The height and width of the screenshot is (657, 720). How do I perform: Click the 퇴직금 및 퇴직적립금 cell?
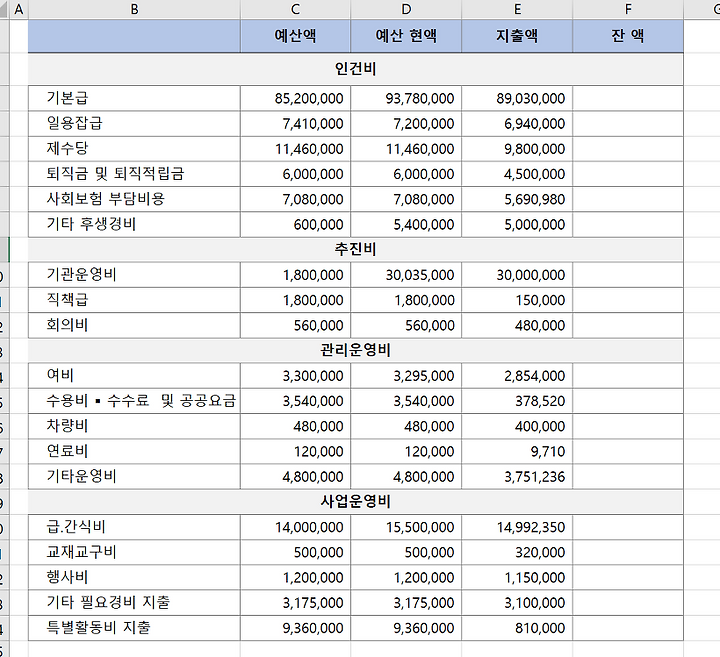coord(134,174)
